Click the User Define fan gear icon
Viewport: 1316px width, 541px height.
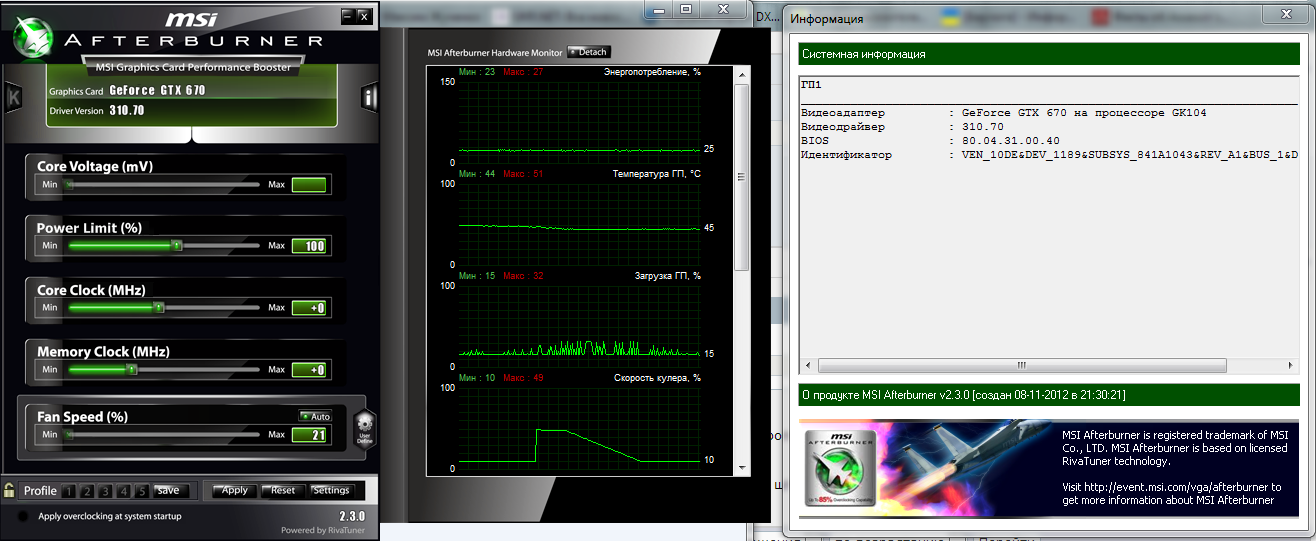364,427
